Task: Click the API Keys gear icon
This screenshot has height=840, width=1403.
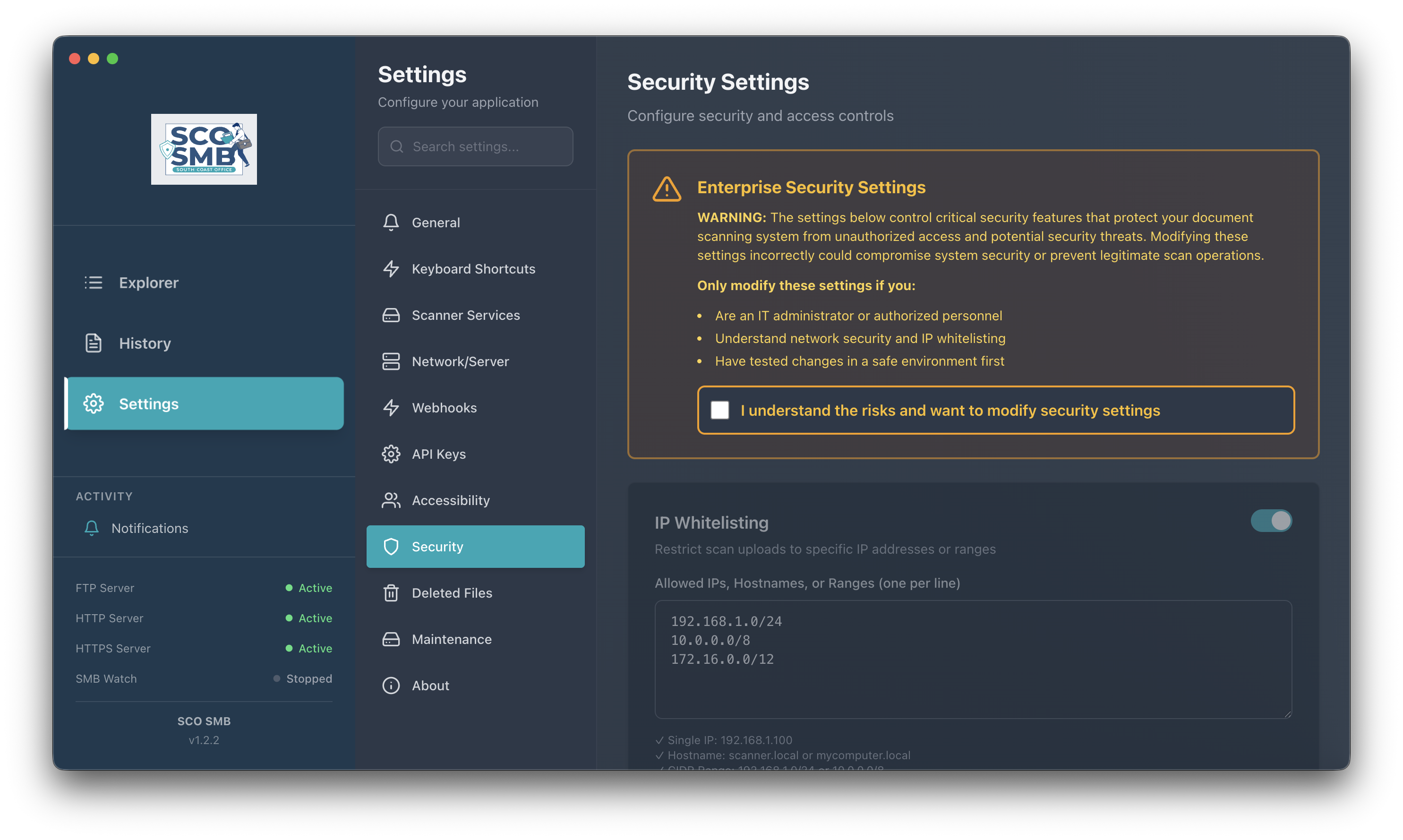Action: point(391,454)
